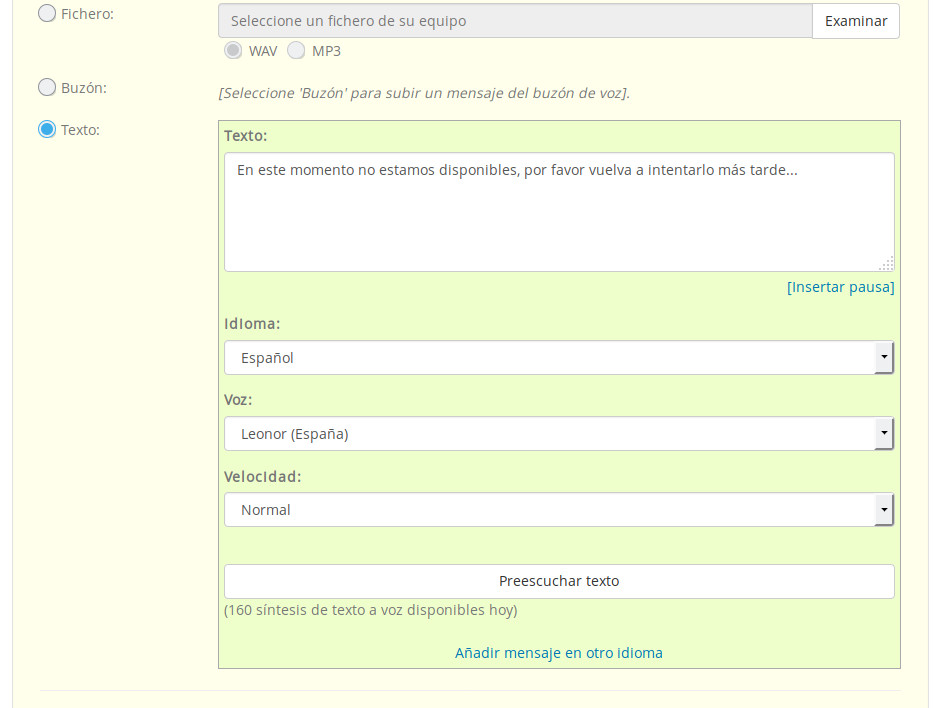Pick the MP3 format radio button
The image size is (942, 708).
[x=296, y=50]
